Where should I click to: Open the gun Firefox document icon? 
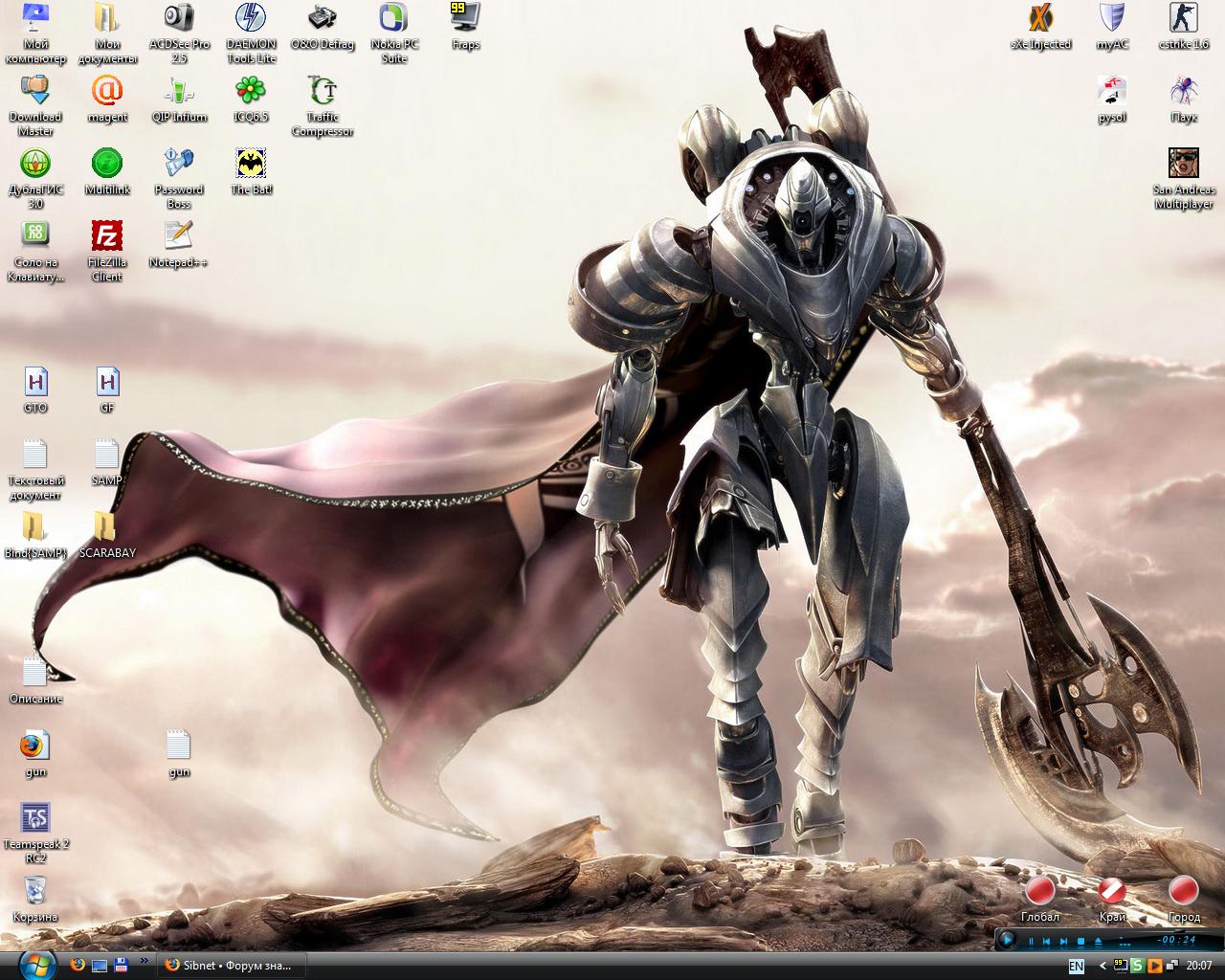(35, 753)
